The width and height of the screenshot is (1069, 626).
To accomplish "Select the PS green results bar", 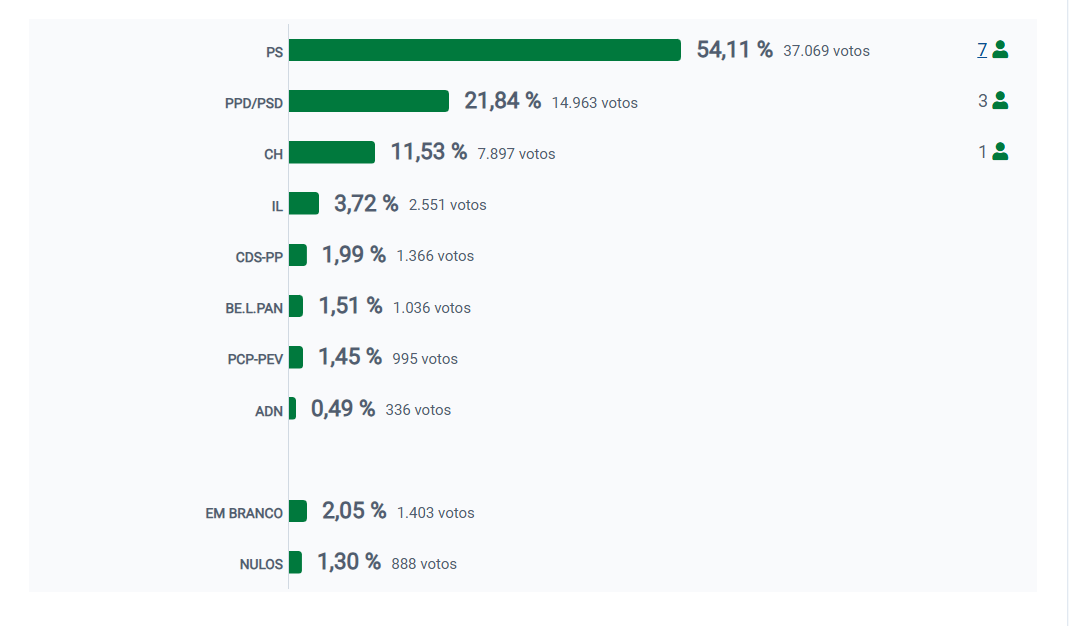I will pos(485,50).
